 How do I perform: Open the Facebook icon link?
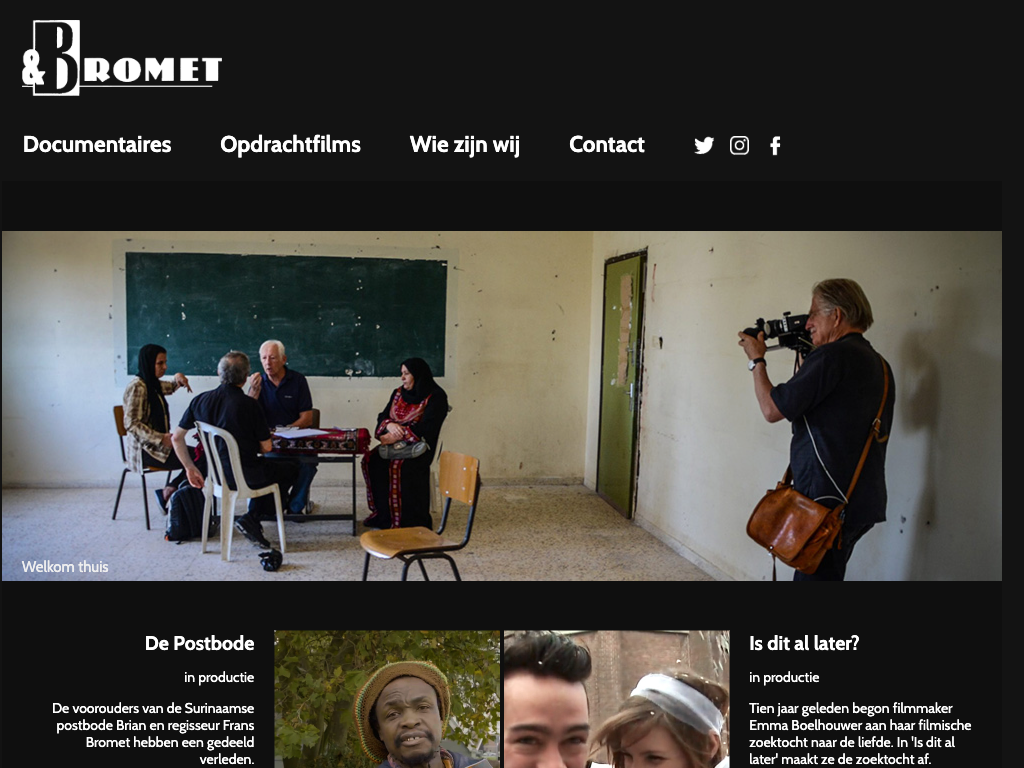(775, 145)
